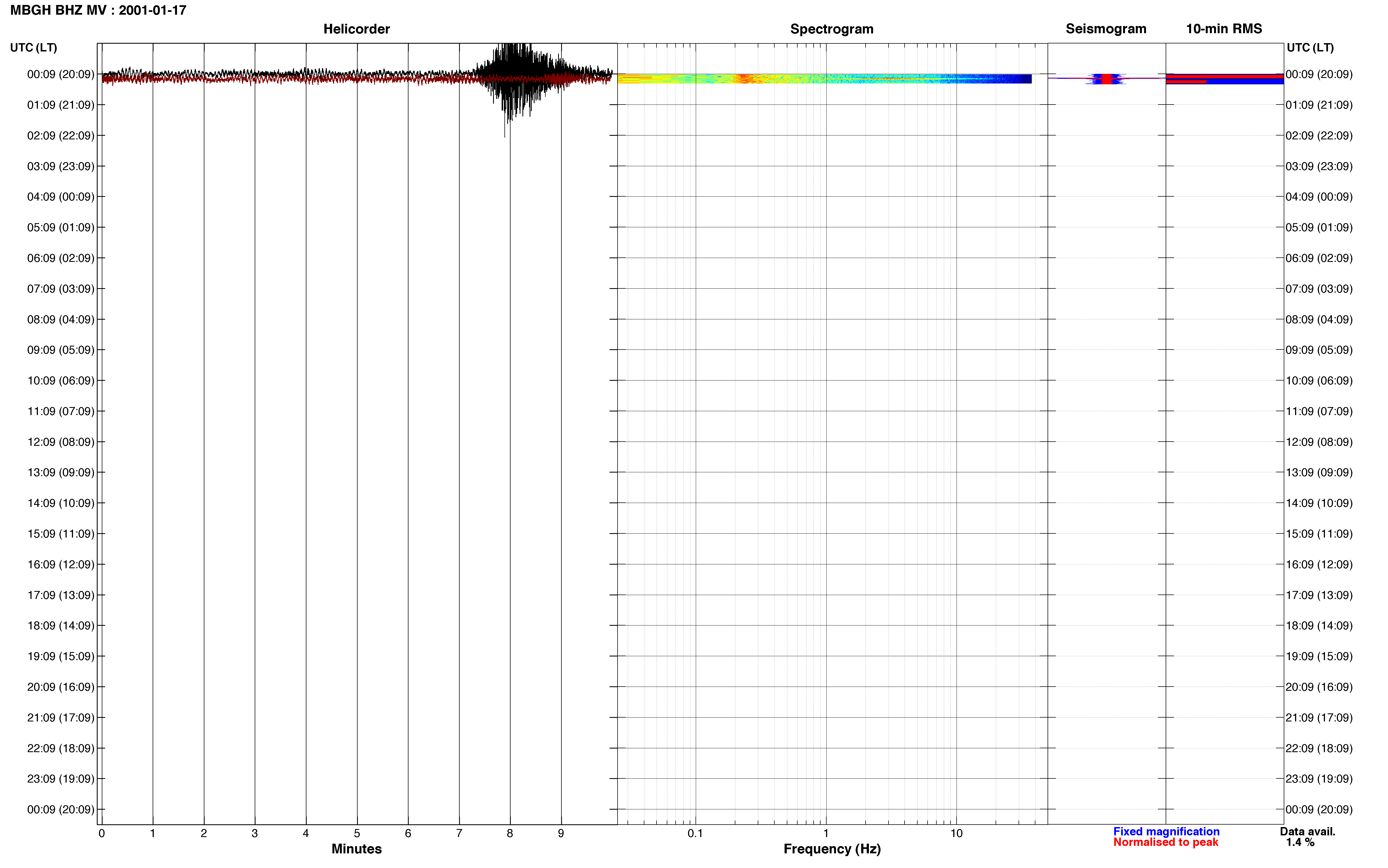
Task: Click 23:09 (19:09) on Helicorder time axis
Action: pyautogui.click(x=61, y=779)
